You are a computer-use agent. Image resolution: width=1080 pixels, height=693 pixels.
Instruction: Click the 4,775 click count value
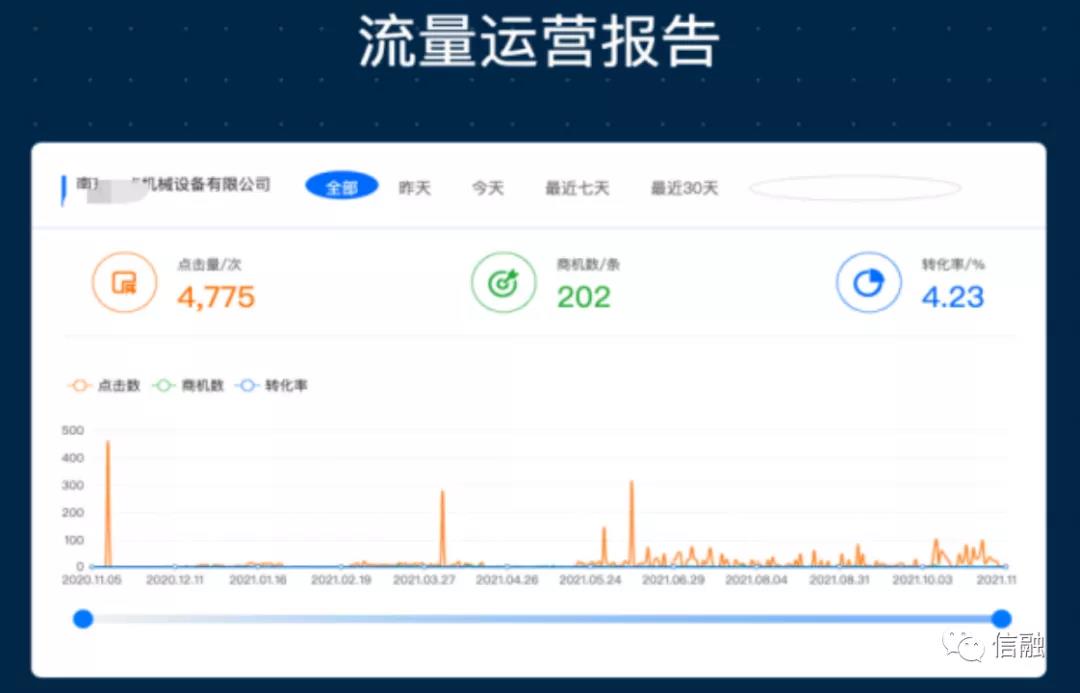[216, 297]
